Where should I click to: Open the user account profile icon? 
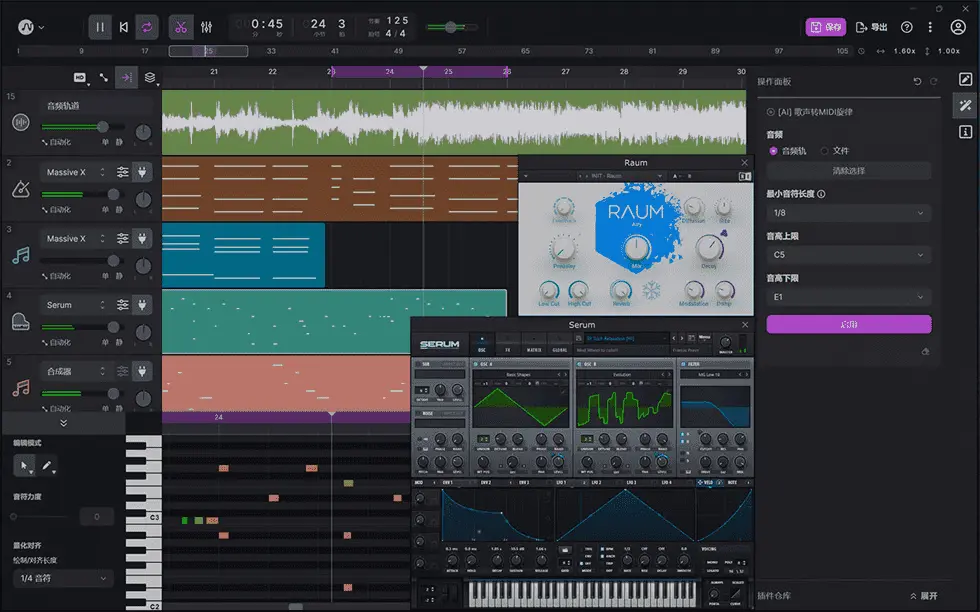[958, 27]
